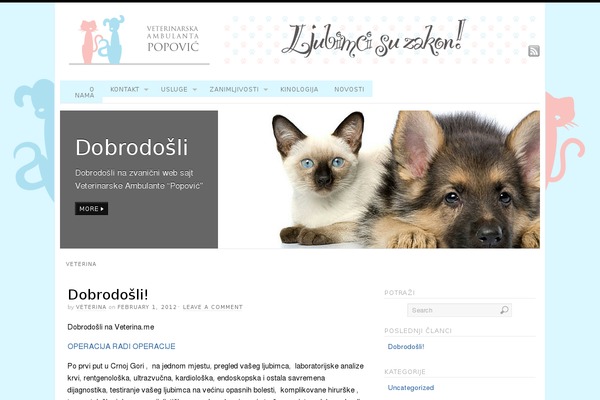Click the February 1, 2012 date link
This screenshot has height=400, width=600.
point(147,307)
